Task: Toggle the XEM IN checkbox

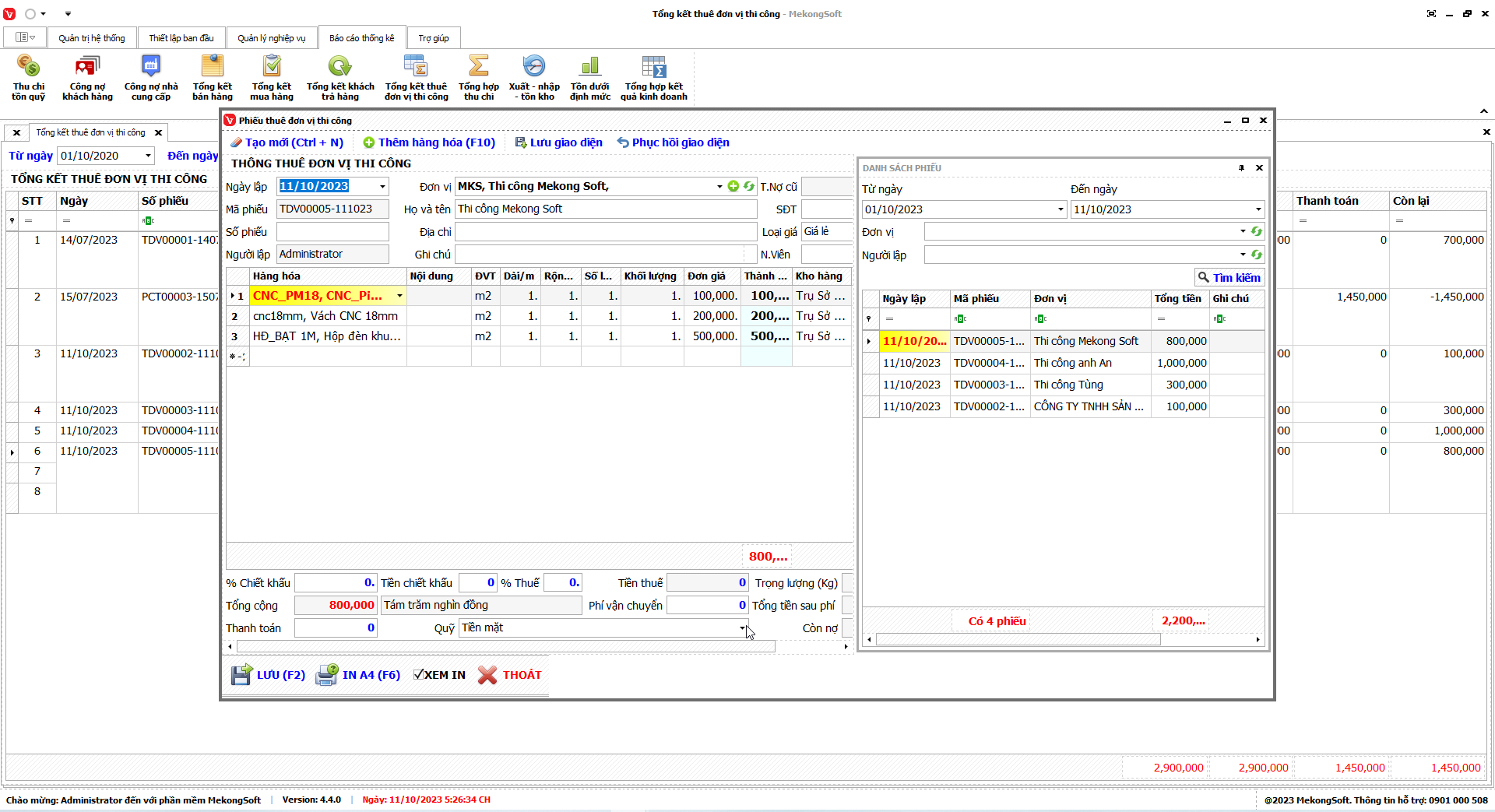Action: coord(419,675)
